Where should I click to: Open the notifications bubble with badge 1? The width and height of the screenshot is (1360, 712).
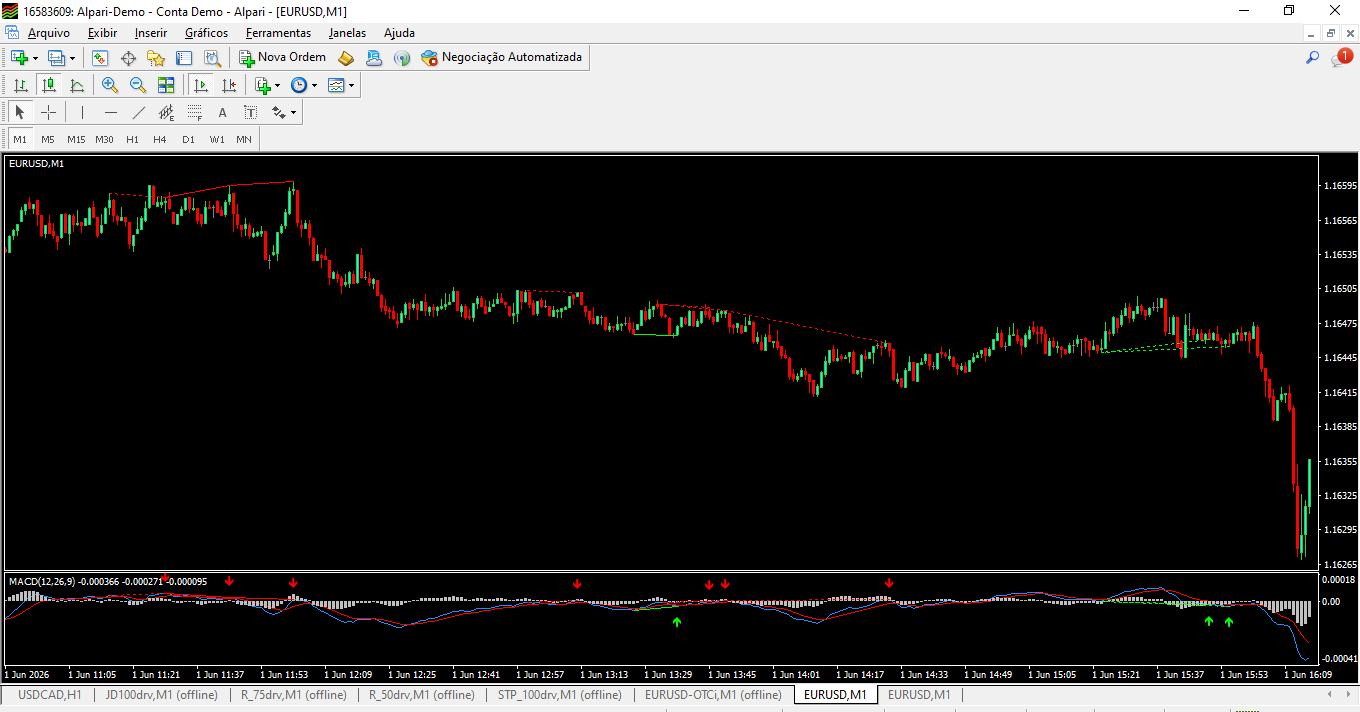pyautogui.click(x=1341, y=58)
